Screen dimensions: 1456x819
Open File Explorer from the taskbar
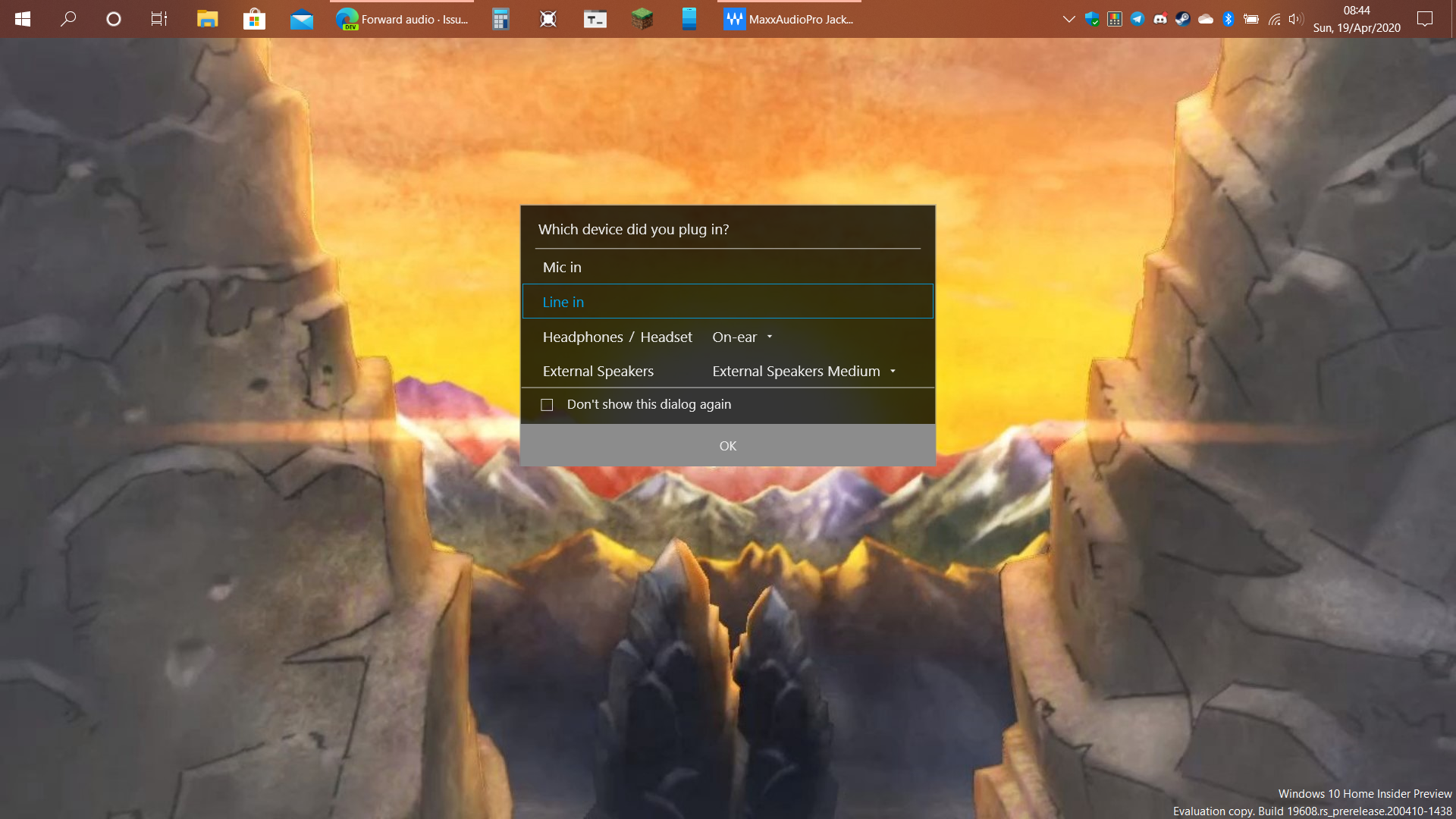click(207, 19)
